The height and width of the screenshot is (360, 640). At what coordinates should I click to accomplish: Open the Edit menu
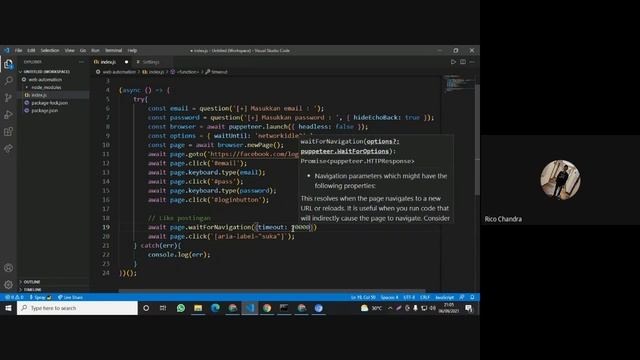coord(31,51)
